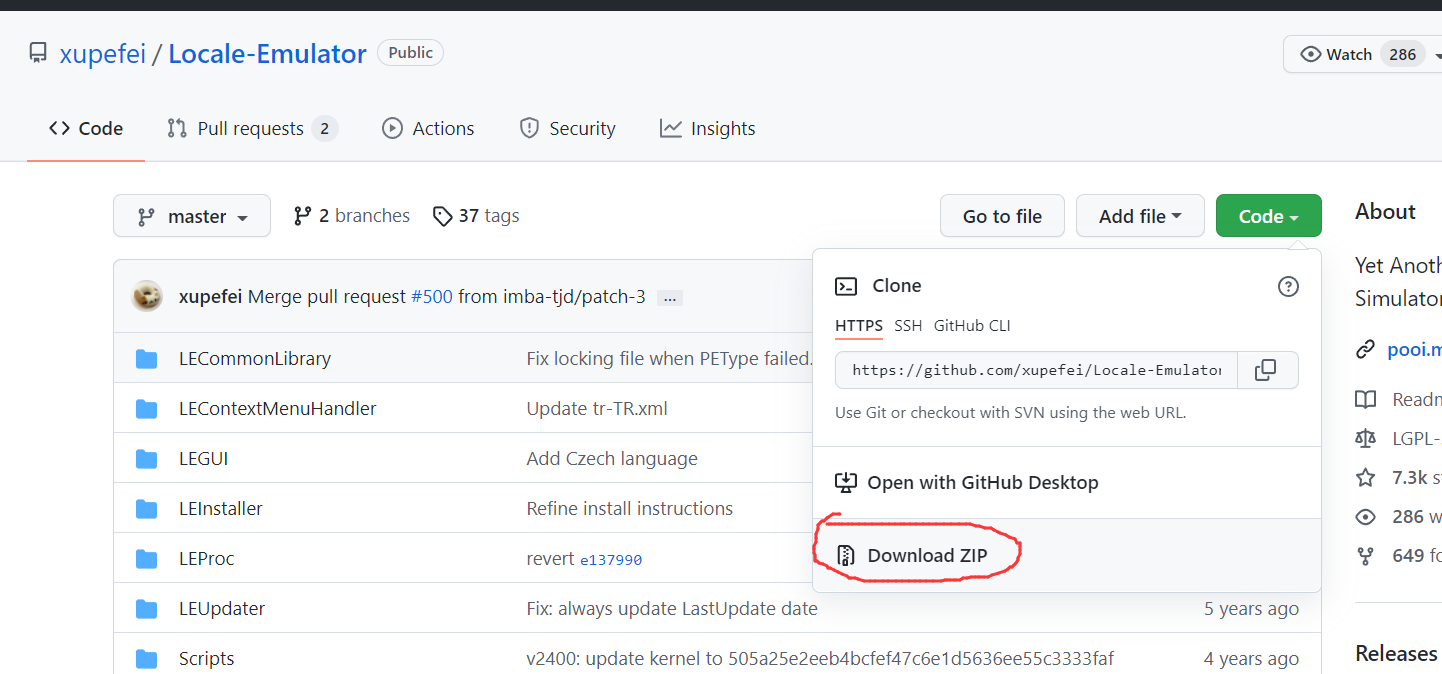This screenshot has width=1442, height=674.
Task: Click the repository icon beside xupefei
Action: click(37, 52)
